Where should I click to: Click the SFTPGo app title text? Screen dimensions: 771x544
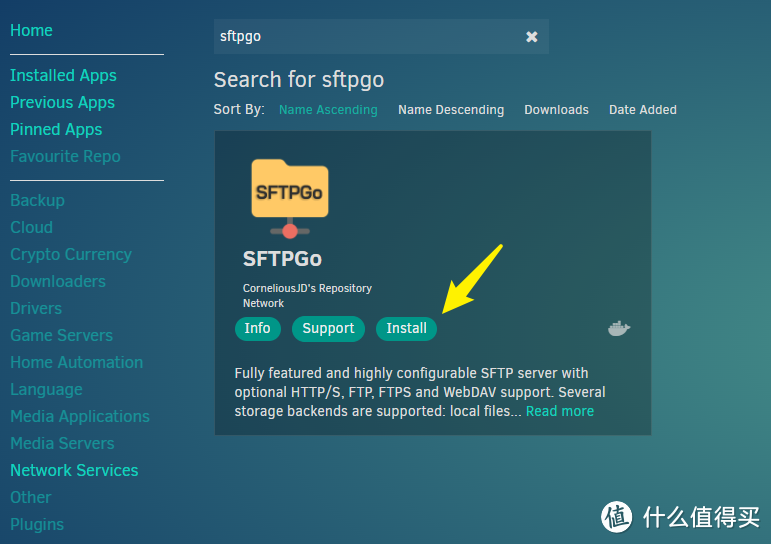tap(282, 259)
